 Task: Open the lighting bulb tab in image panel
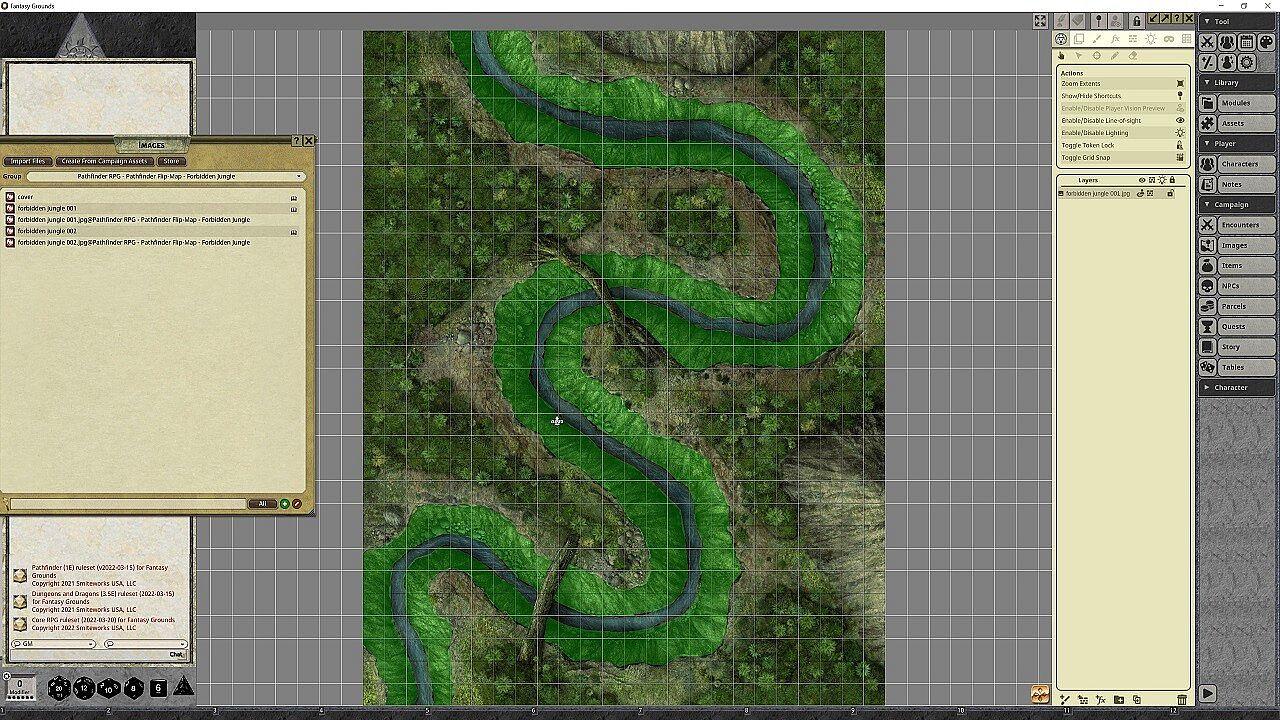click(x=1151, y=39)
